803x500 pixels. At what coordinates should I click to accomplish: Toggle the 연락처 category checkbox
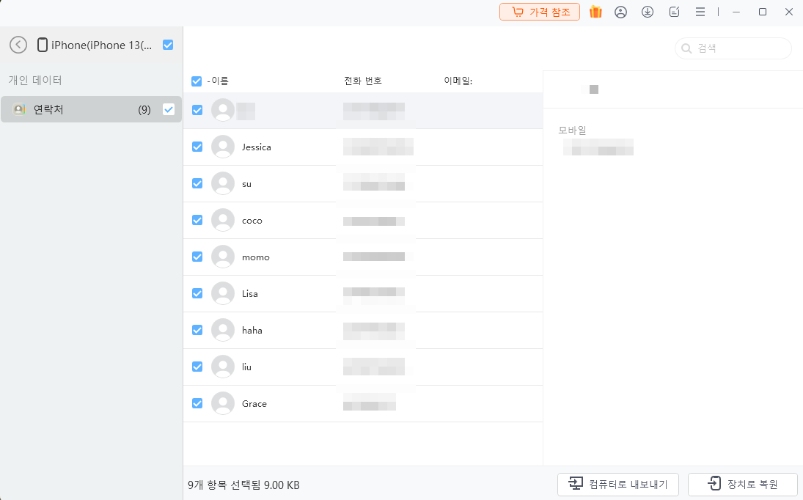click(168, 109)
